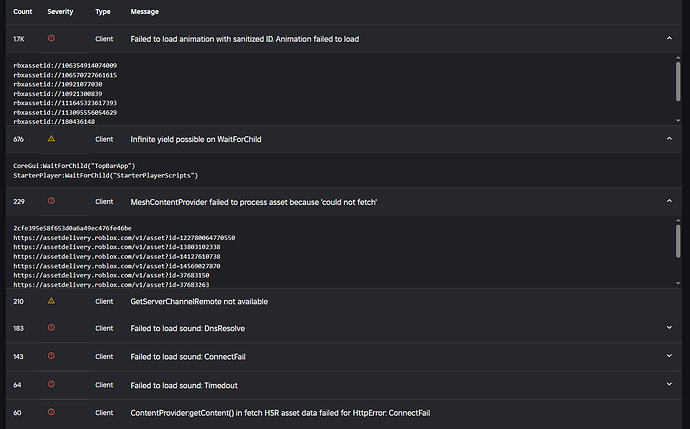Expand the Failed to load sound Timedout row
The width and height of the screenshot is (690, 429).
pyautogui.click(x=669, y=385)
